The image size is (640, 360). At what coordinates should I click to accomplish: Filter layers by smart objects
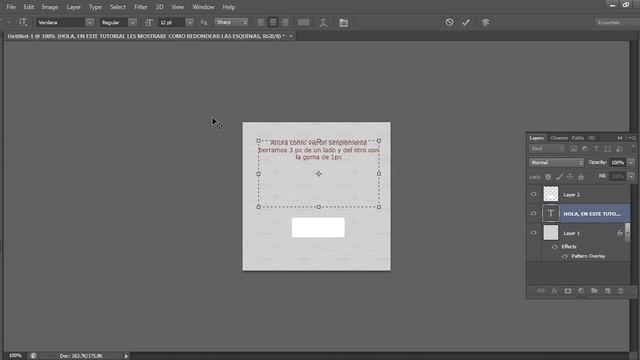[619, 149]
